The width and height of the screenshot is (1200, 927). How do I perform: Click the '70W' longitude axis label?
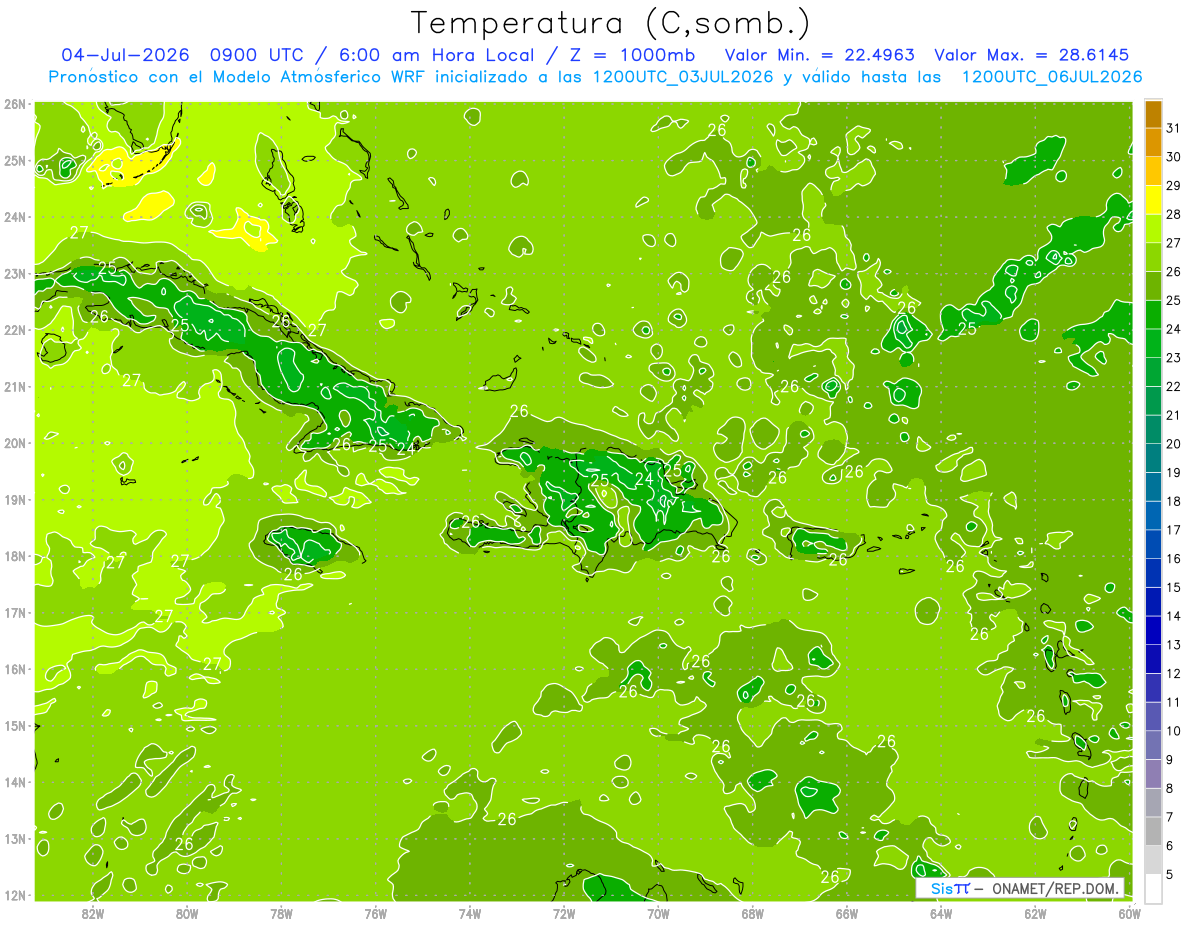(658, 913)
